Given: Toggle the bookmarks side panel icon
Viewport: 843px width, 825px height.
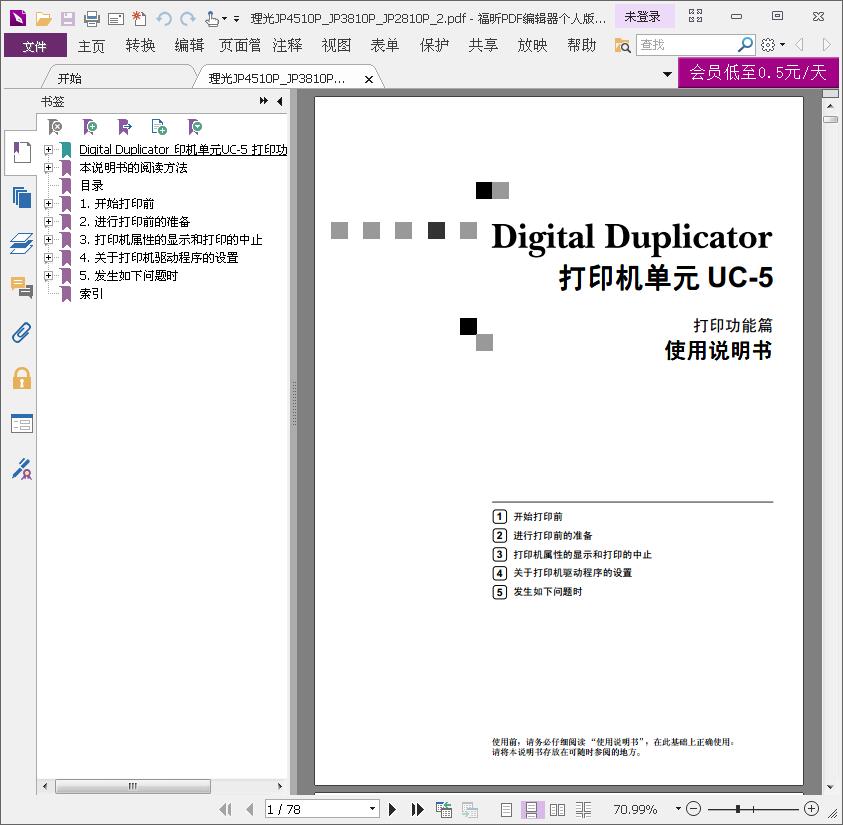Looking at the screenshot, I should [x=22, y=153].
